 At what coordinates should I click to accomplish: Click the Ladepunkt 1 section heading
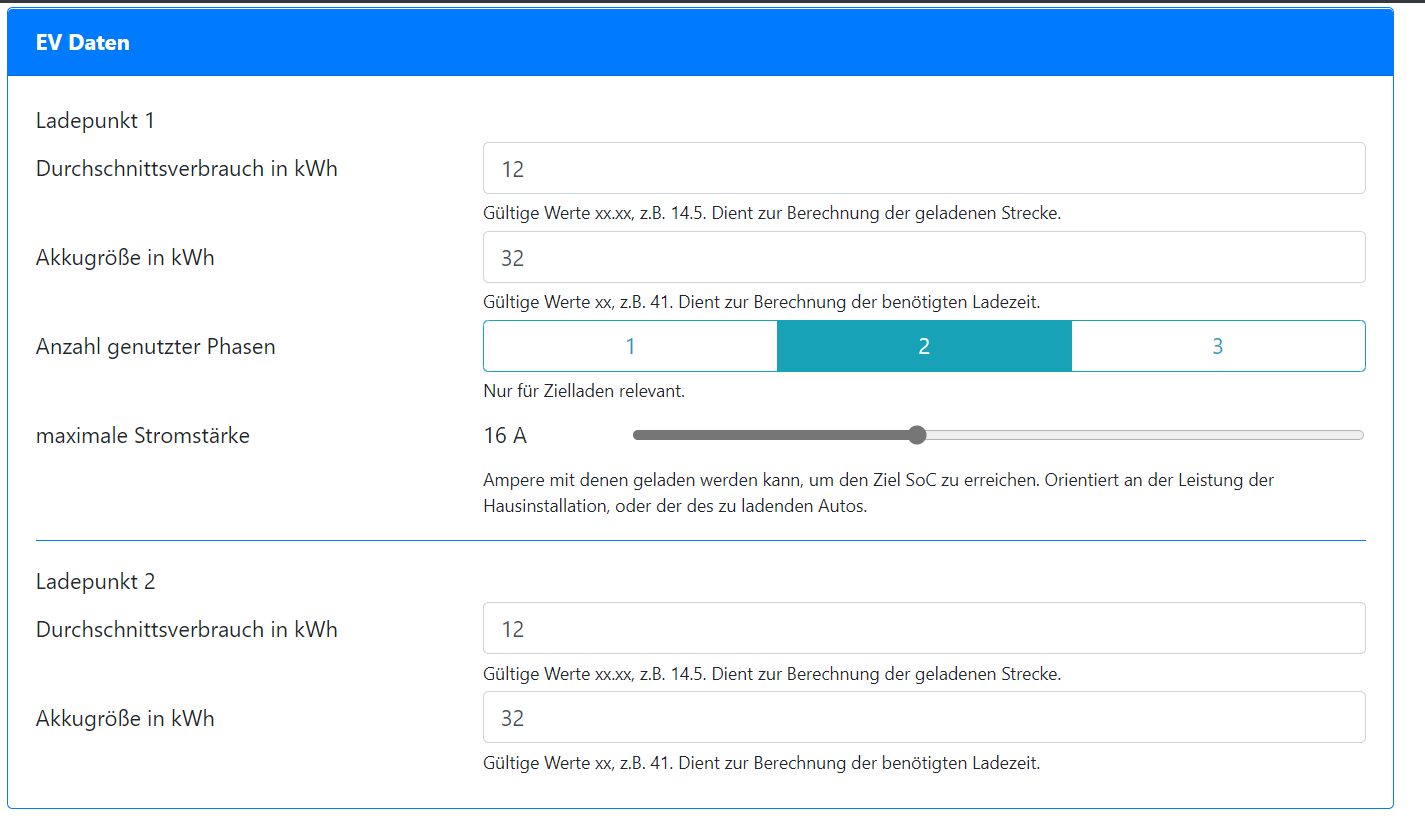[95, 120]
